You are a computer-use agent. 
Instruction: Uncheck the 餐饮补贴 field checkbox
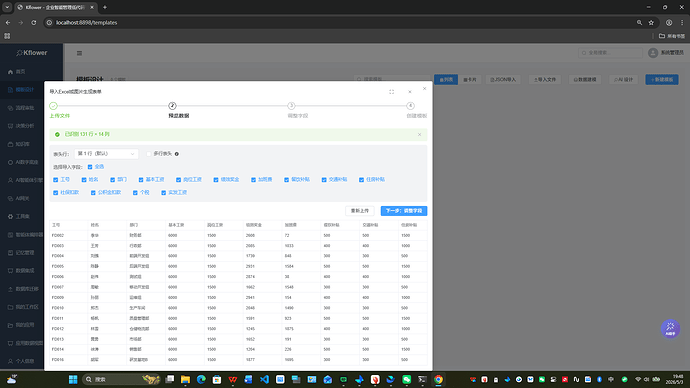click(286, 179)
